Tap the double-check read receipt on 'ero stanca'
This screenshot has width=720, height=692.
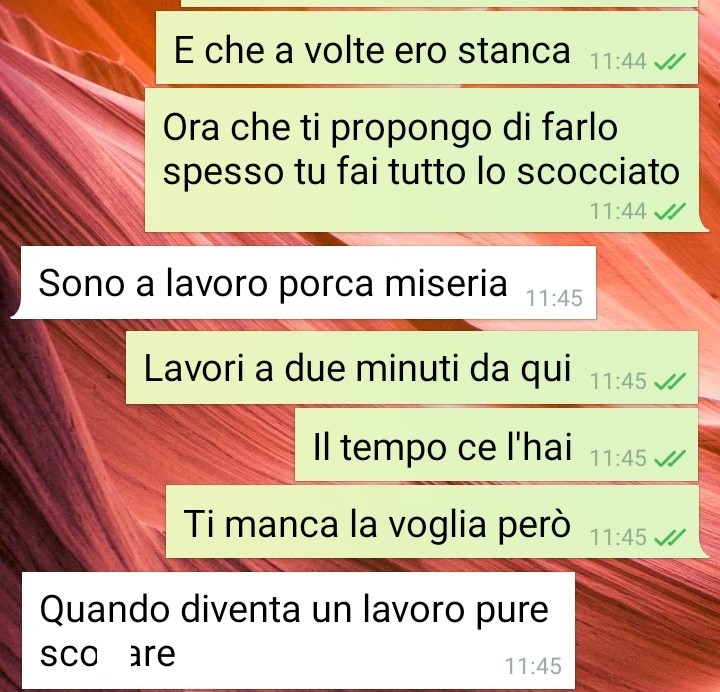669,61
